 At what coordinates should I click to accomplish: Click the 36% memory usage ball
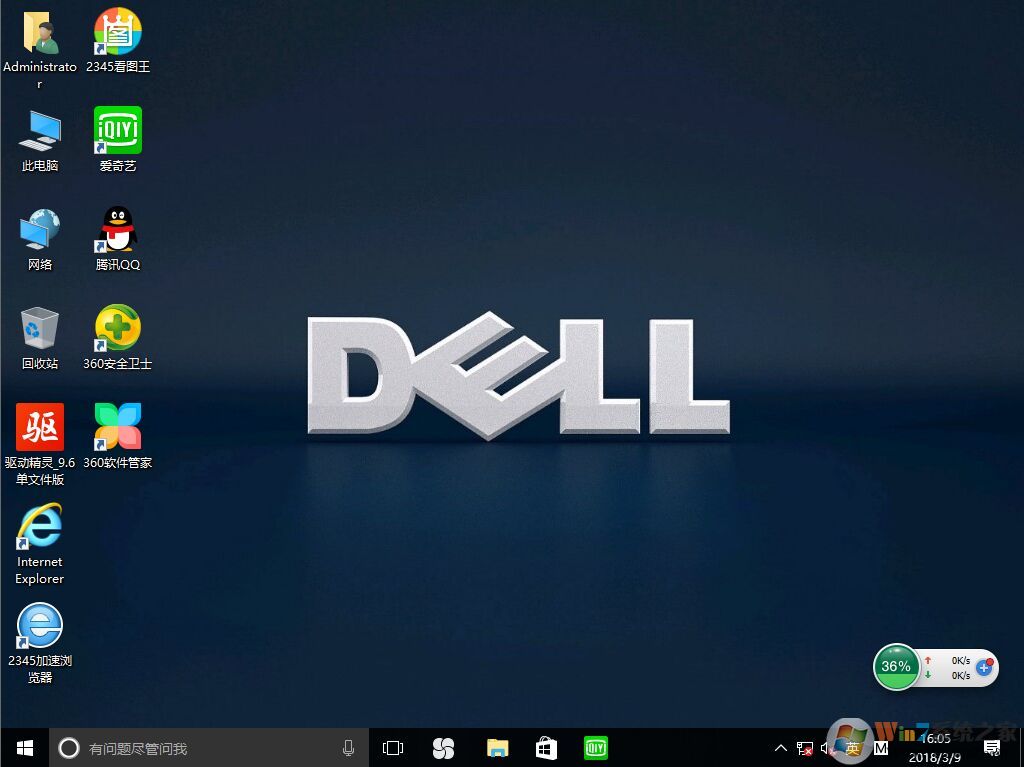coord(896,666)
